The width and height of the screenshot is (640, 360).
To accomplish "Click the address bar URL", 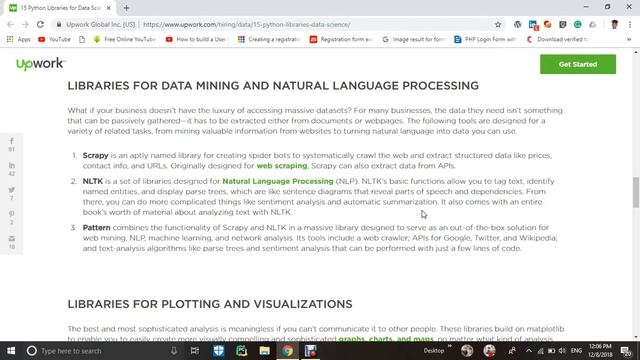I will pos(247,24).
